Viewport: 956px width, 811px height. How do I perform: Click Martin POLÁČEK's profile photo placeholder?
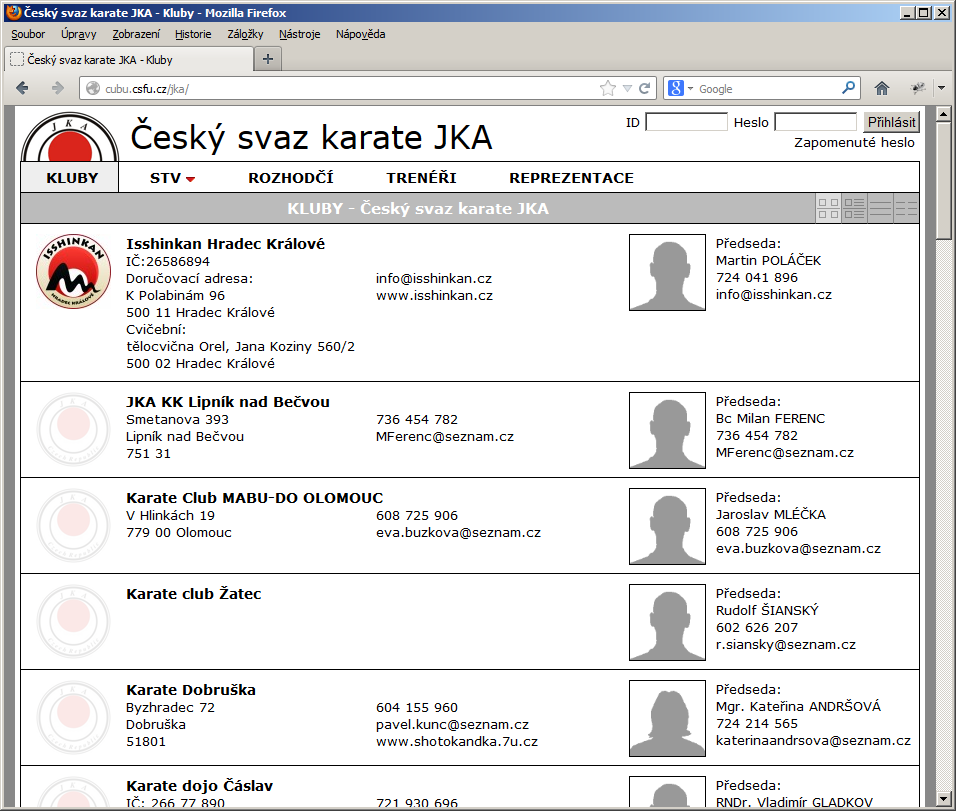(x=667, y=273)
